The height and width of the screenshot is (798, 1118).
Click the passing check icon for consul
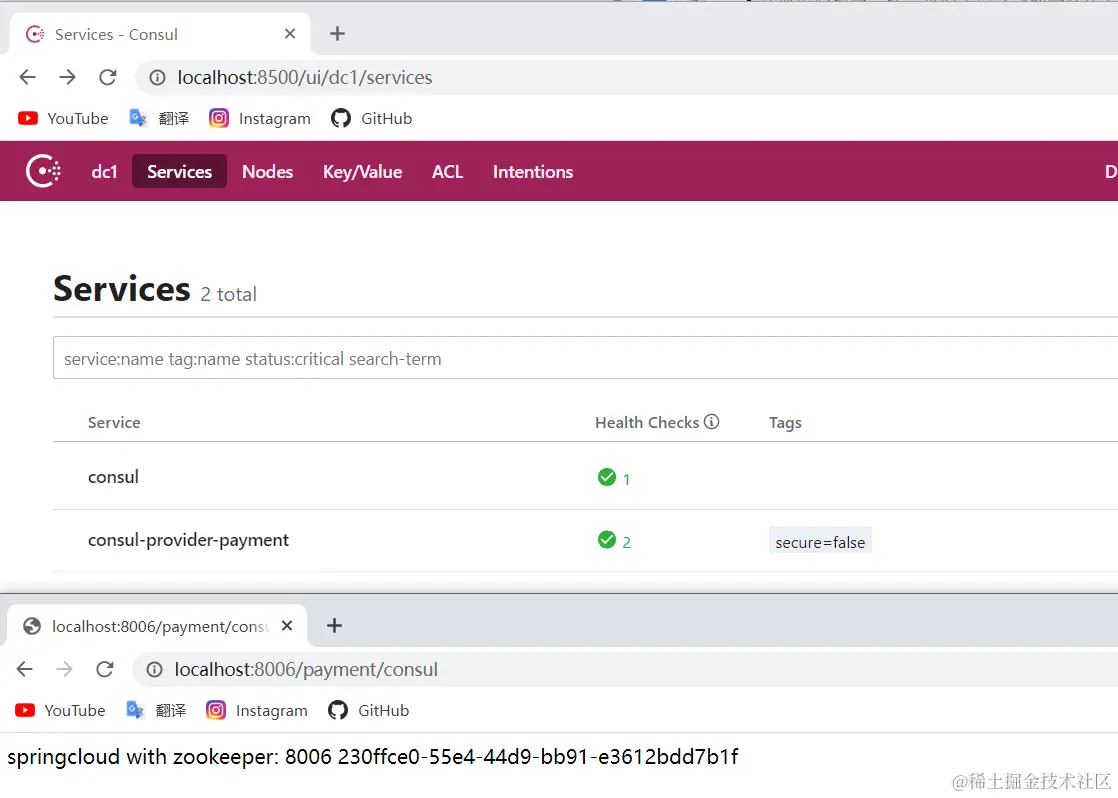coord(607,477)
